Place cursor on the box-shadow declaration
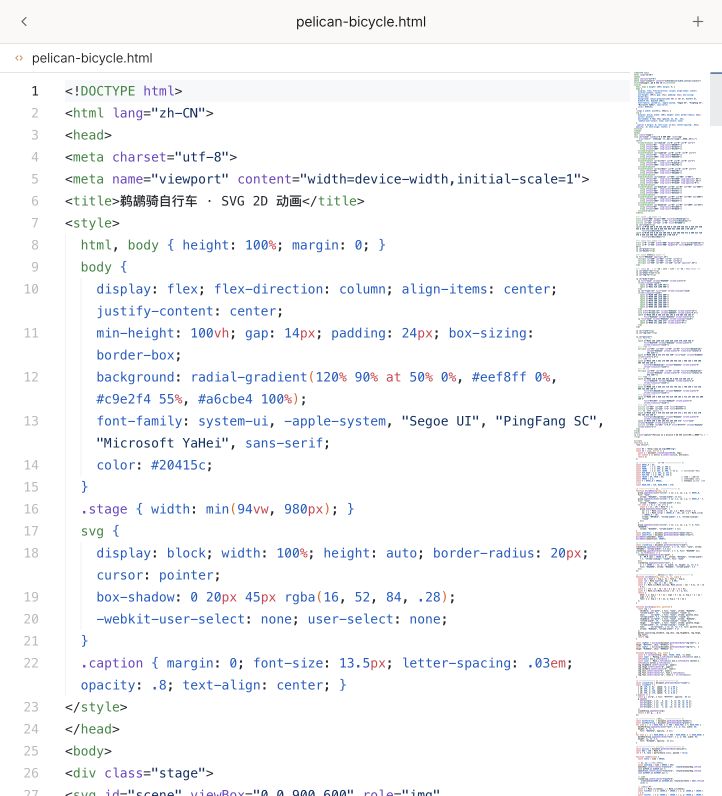The width and height of the screenshot is (722, 796). click(276, 597)
